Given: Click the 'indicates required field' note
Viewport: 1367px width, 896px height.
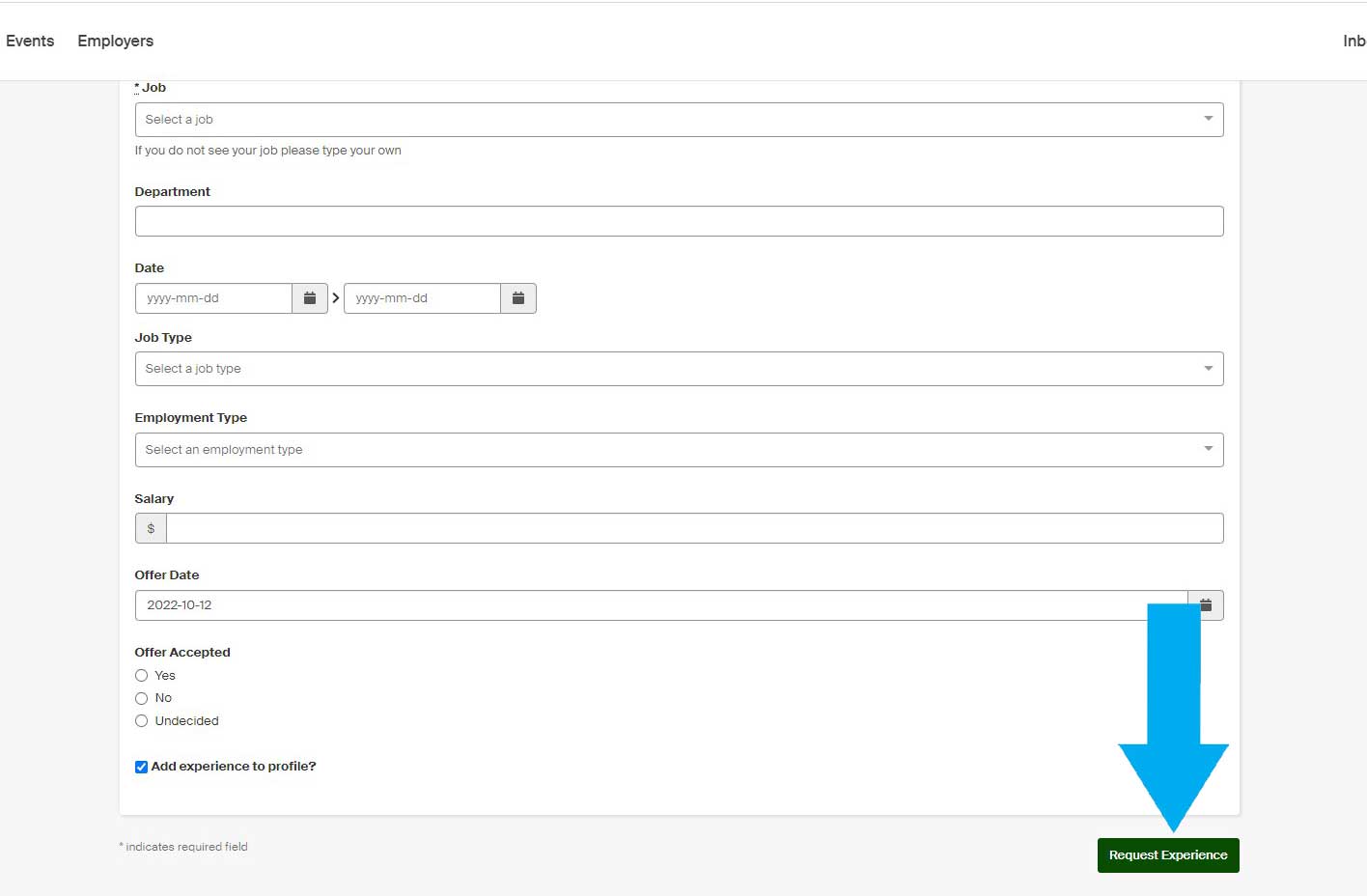Looking at the screenshot, I should [x=183, y=847].
